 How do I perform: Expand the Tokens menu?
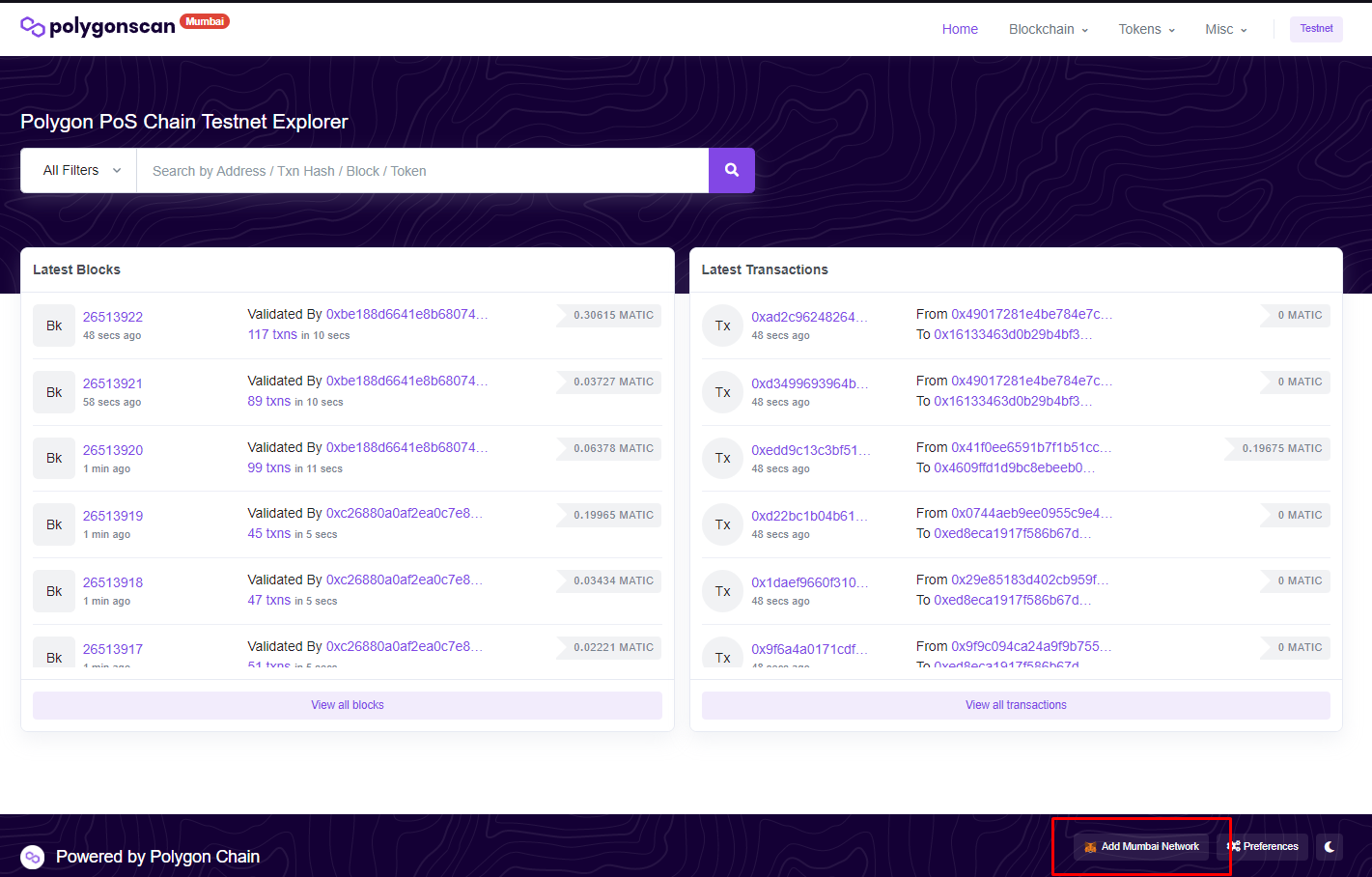click(1147, 29)
